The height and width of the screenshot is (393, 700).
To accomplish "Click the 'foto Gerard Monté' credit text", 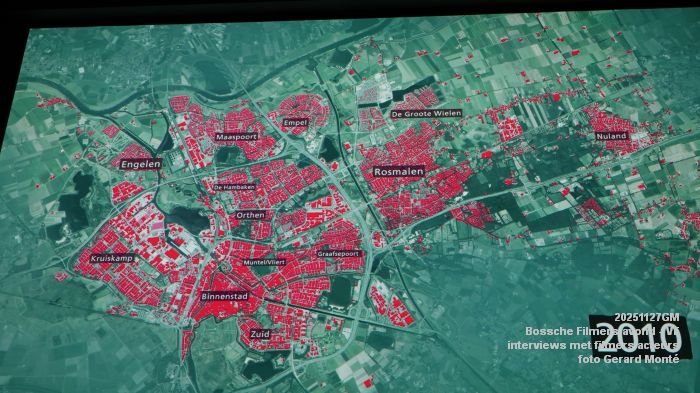I will (629, 359).
